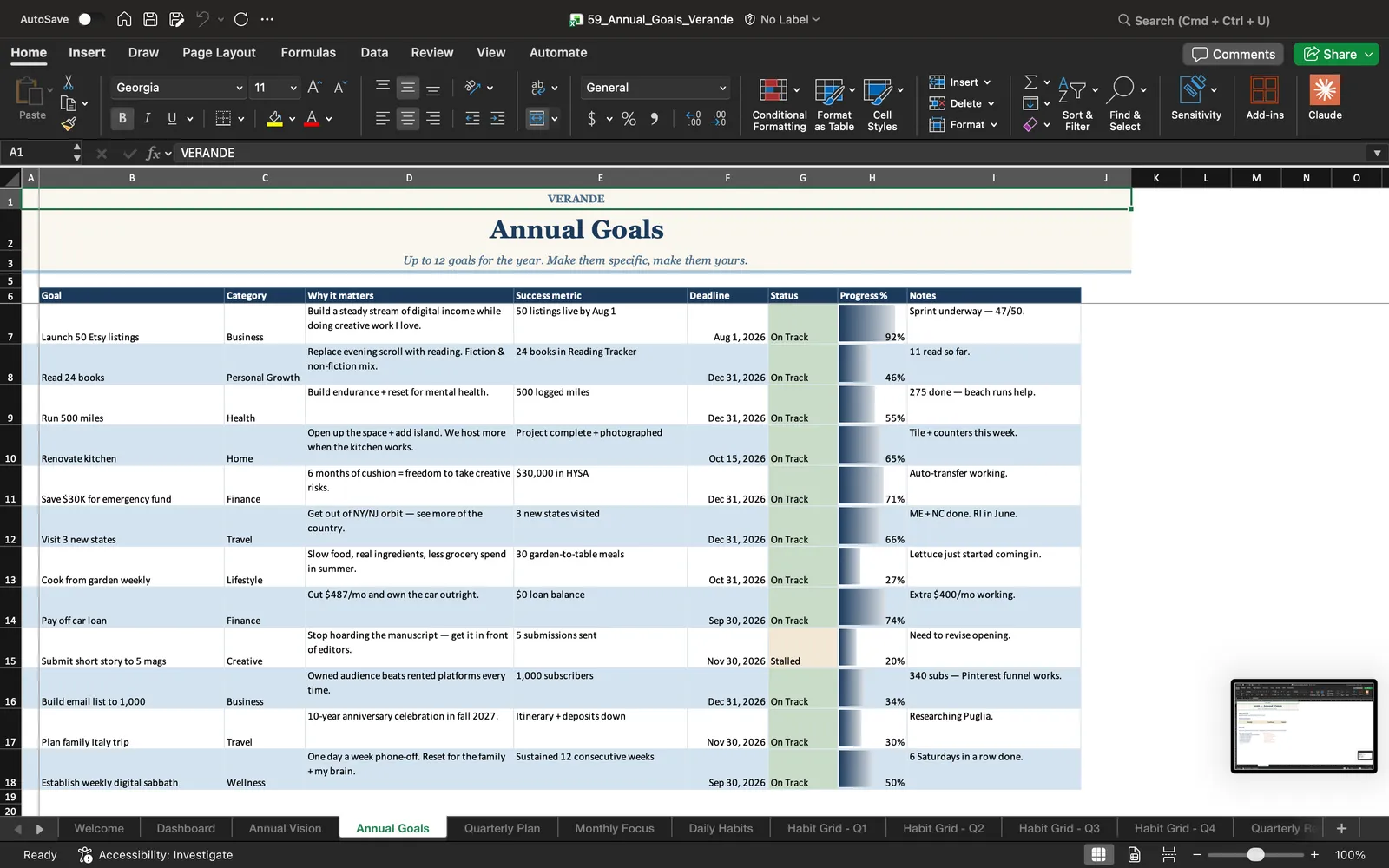Screen dimensions: 1389x868
Task: Open the No Label sensitivity dropdown
Action: [782, 19]
